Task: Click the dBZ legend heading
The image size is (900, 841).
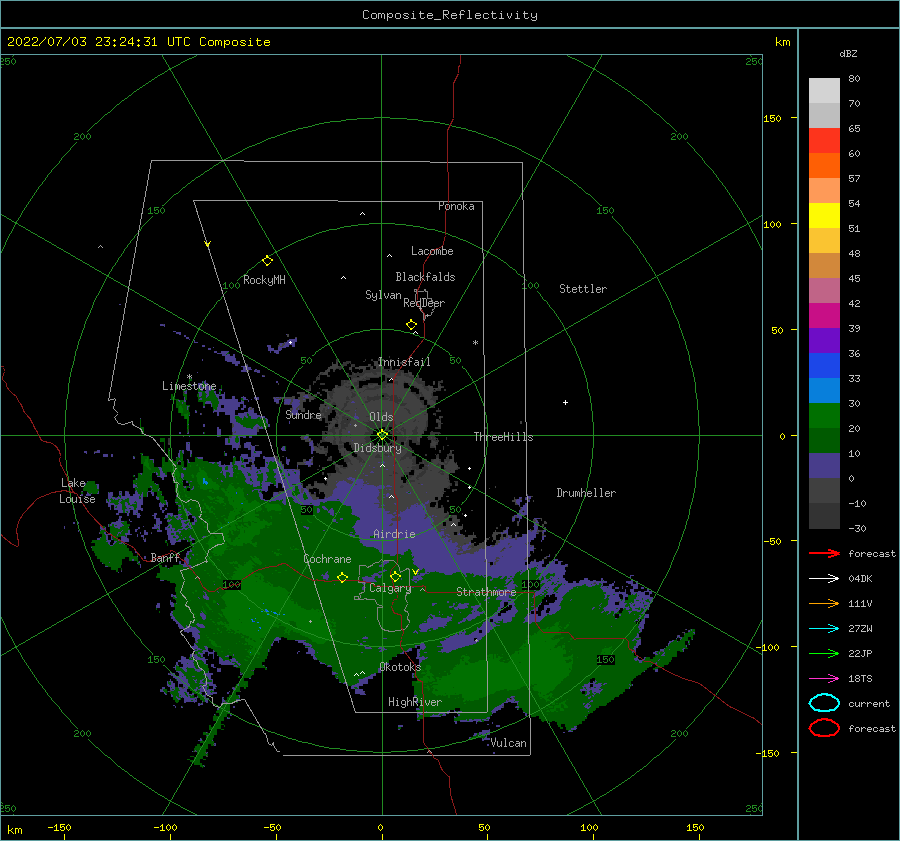Action: [x=848, y=53]
